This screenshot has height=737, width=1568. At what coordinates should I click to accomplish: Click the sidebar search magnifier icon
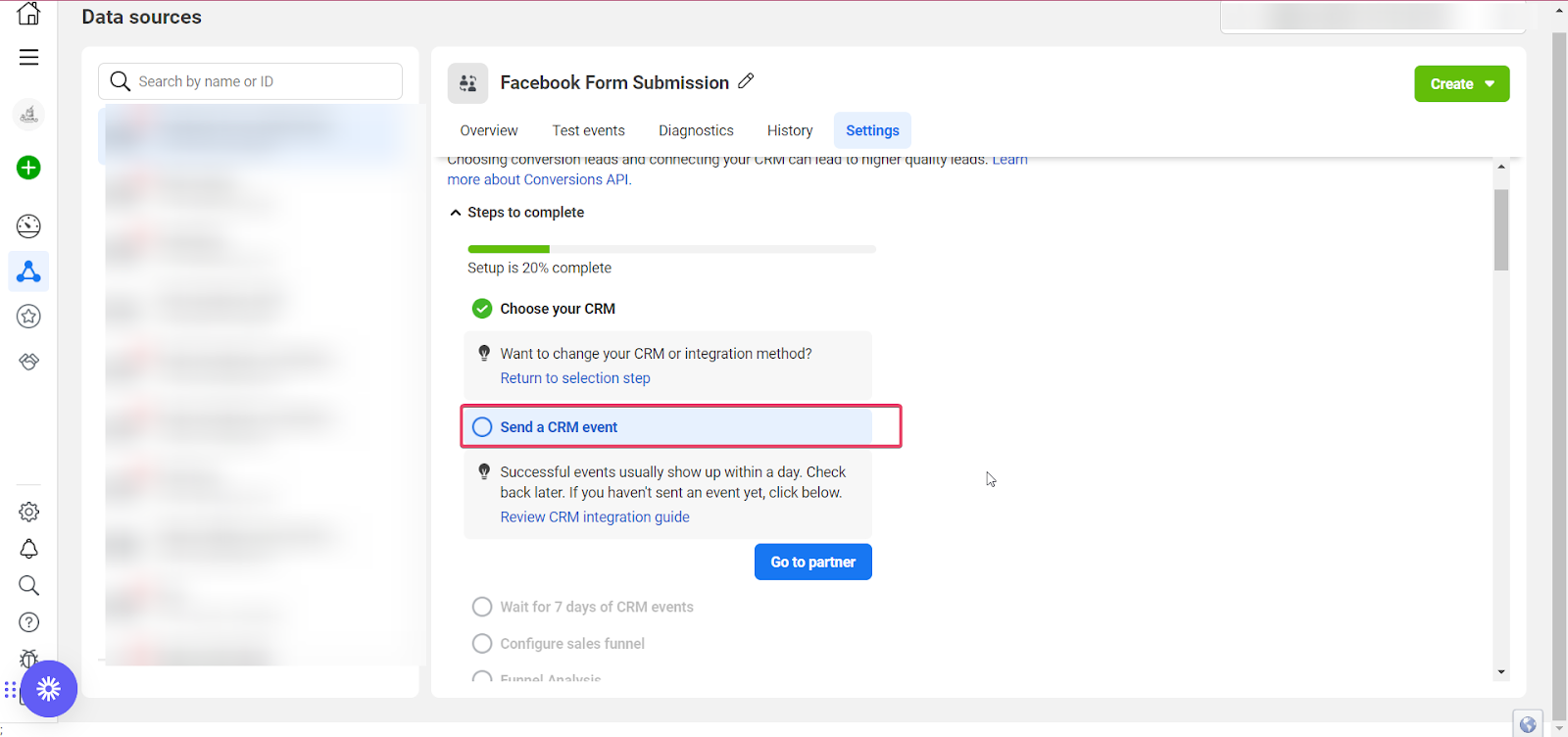(28, 585)
